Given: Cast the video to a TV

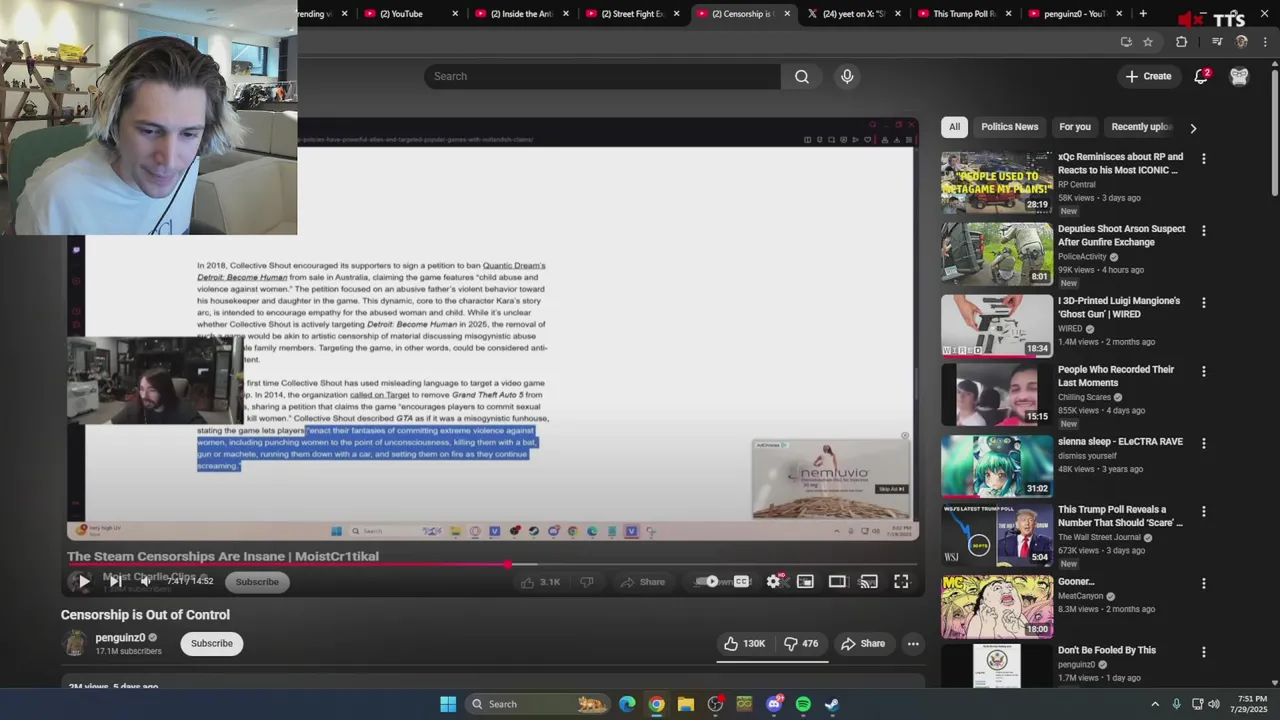Looking at the screenshot, I should click(x=869, y=581).
